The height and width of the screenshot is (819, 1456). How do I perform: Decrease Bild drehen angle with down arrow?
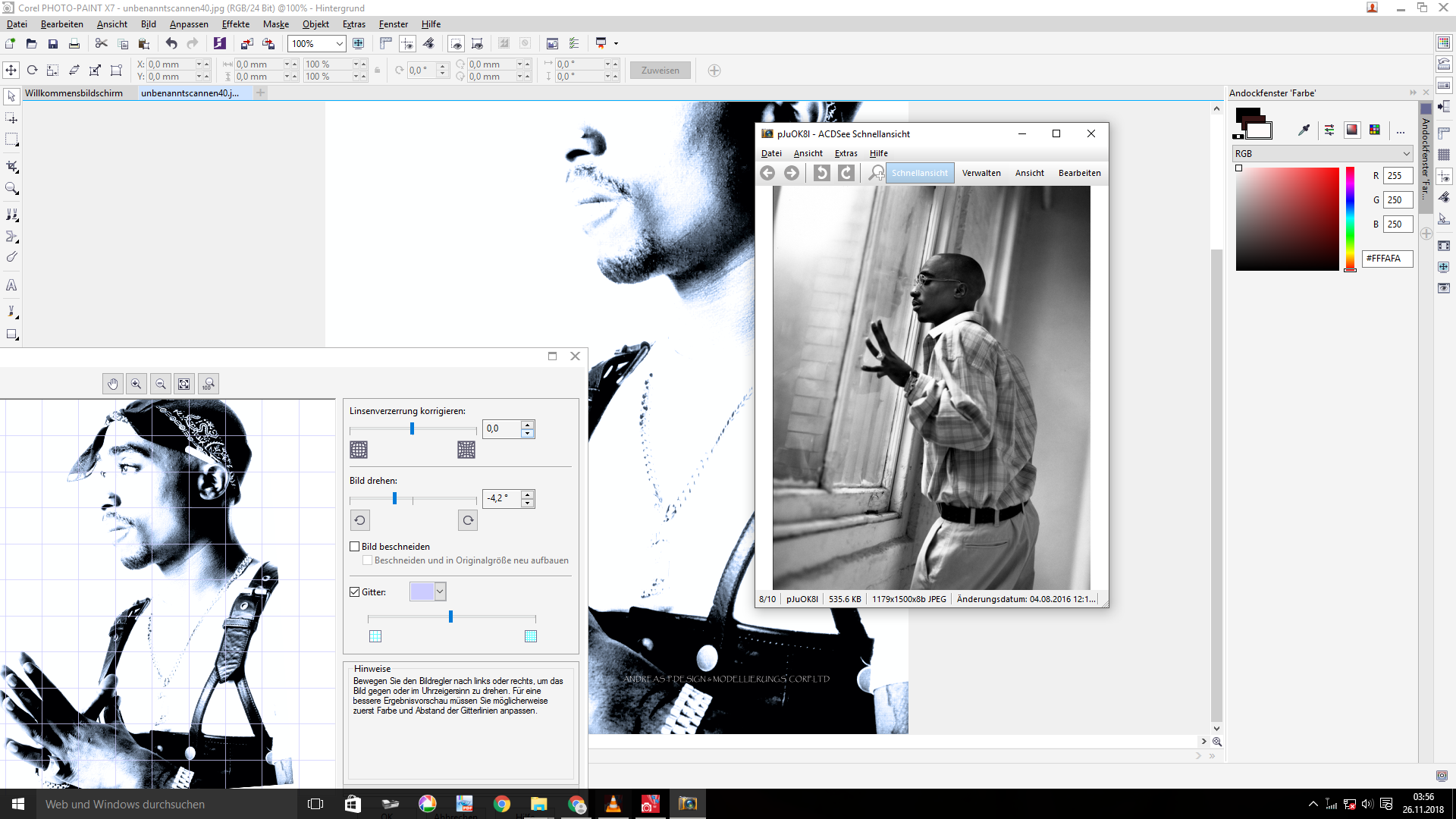click(528, 504)
